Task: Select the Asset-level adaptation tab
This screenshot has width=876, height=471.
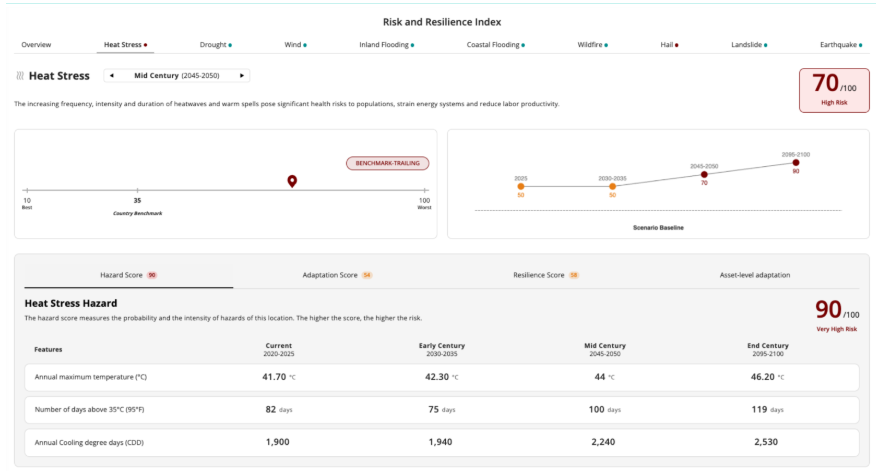Action: pyautogui.click(x=754, y=274)
